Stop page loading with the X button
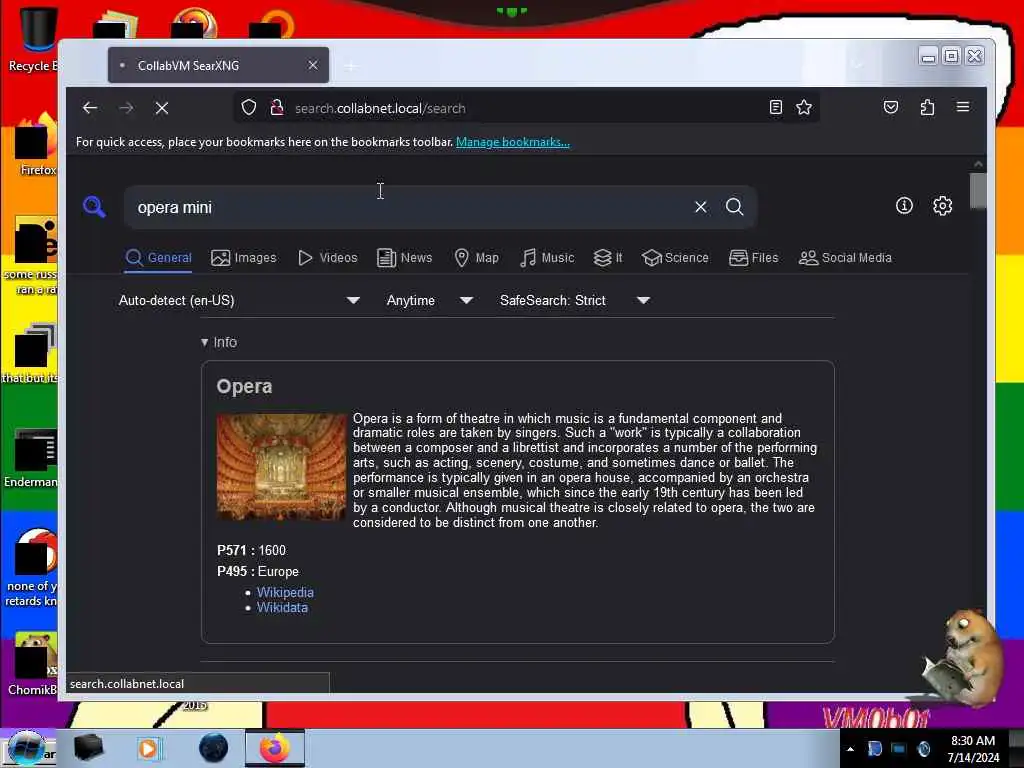This screenshot has width=1024, height=768. 162,108
